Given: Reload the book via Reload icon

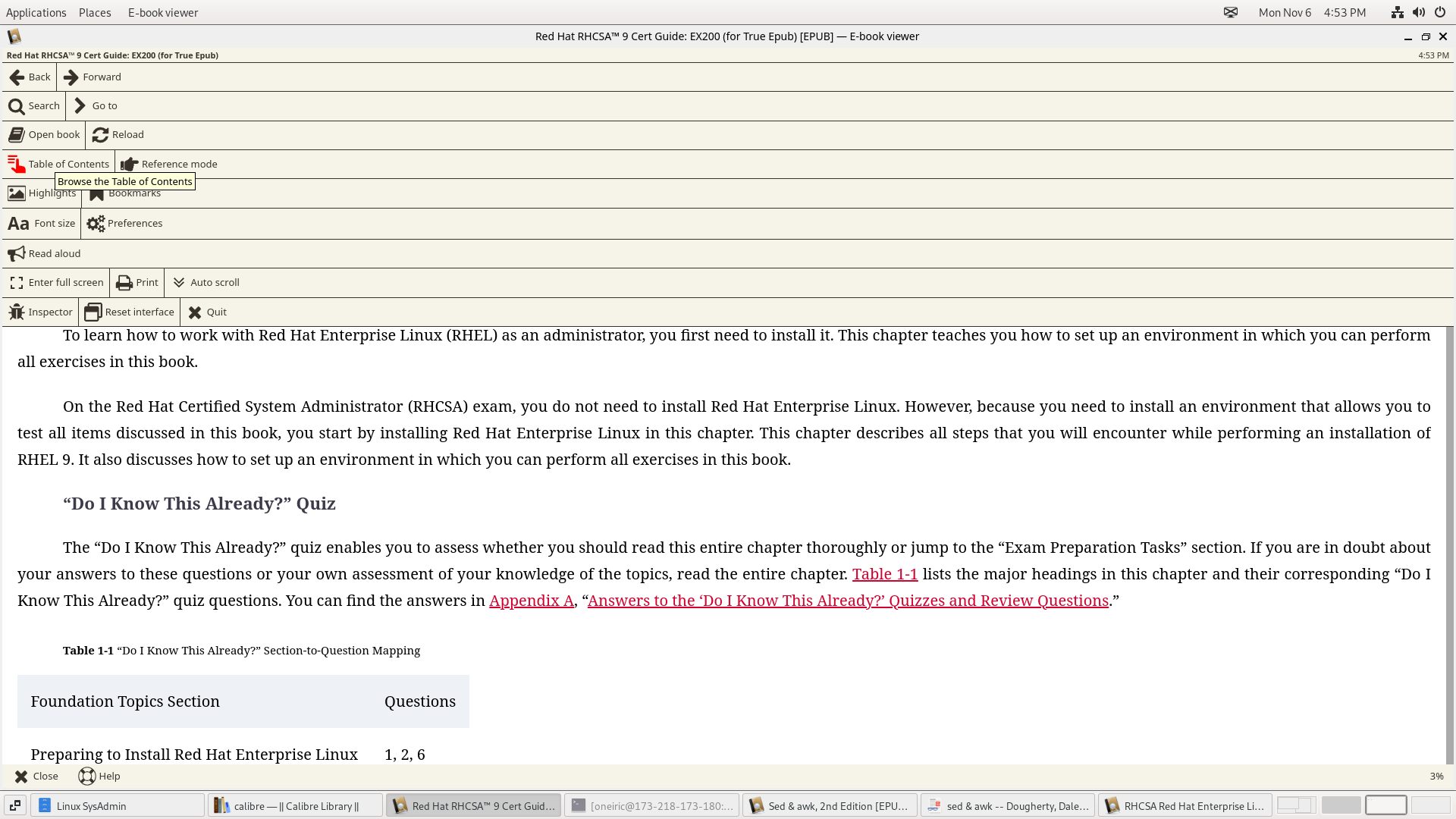Looking at the screenshot, I should (100, 135).
